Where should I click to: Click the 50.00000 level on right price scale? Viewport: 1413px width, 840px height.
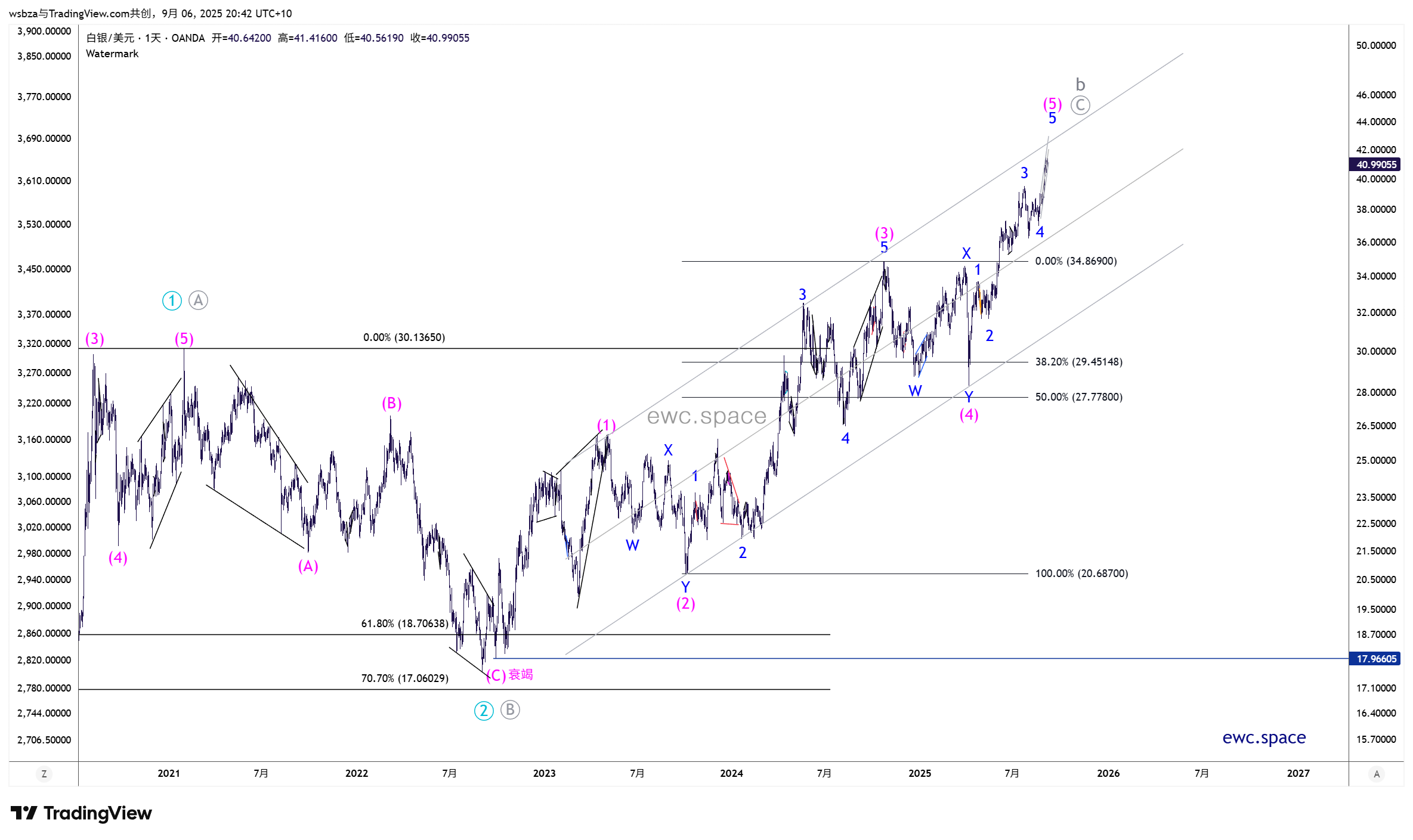click(1375, 45)
